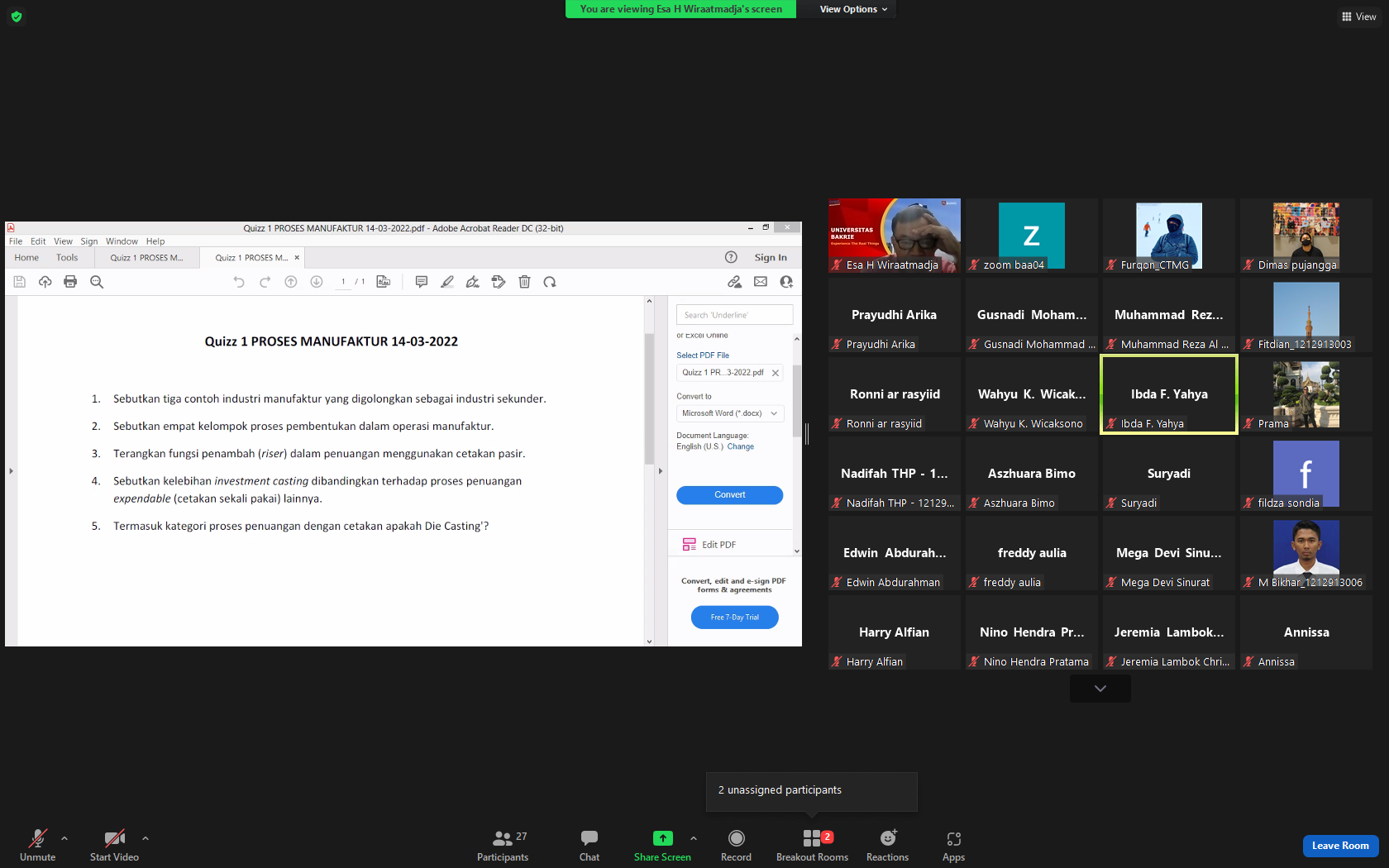This screenshot has height=868, width=1389.
Task: Select the Ibda F. Yahya participant tile
Action: pos(1169,394)
